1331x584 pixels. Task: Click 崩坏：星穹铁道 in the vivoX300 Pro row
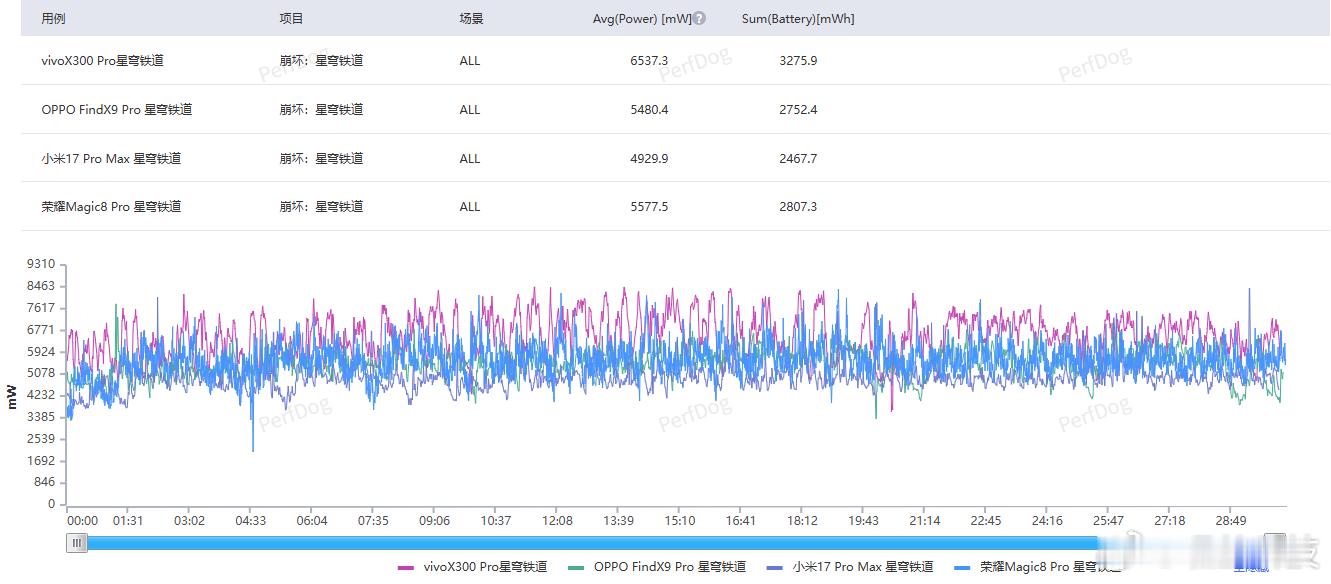[321, 61]
